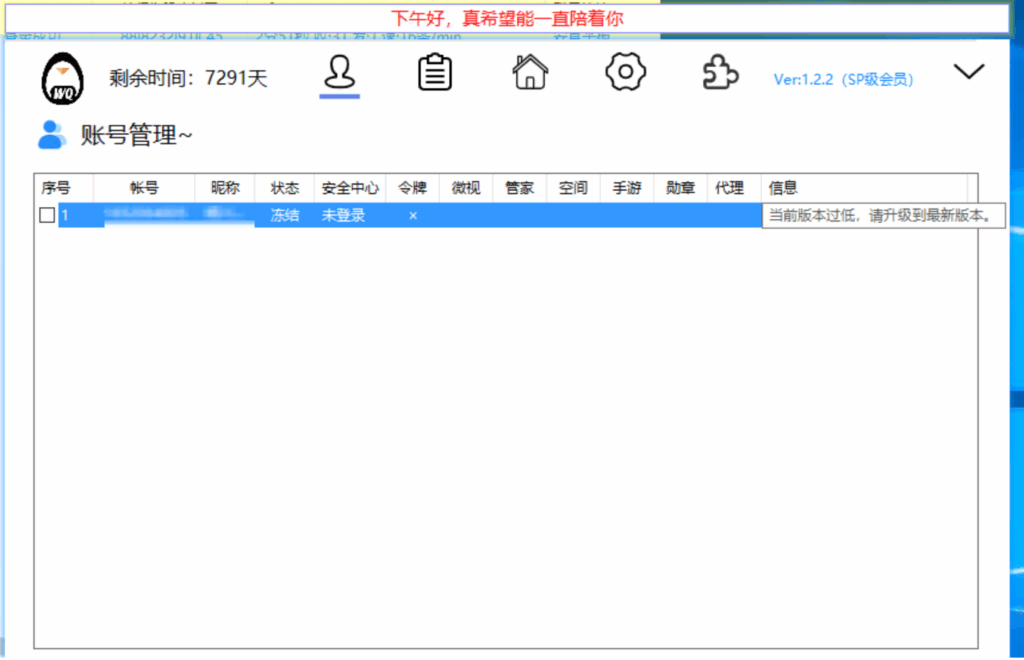Click the Ver:1.2.2 SP级会员 version link
Image resolution: width=1024 pixels, height=660 pixels.
point(843,79)
